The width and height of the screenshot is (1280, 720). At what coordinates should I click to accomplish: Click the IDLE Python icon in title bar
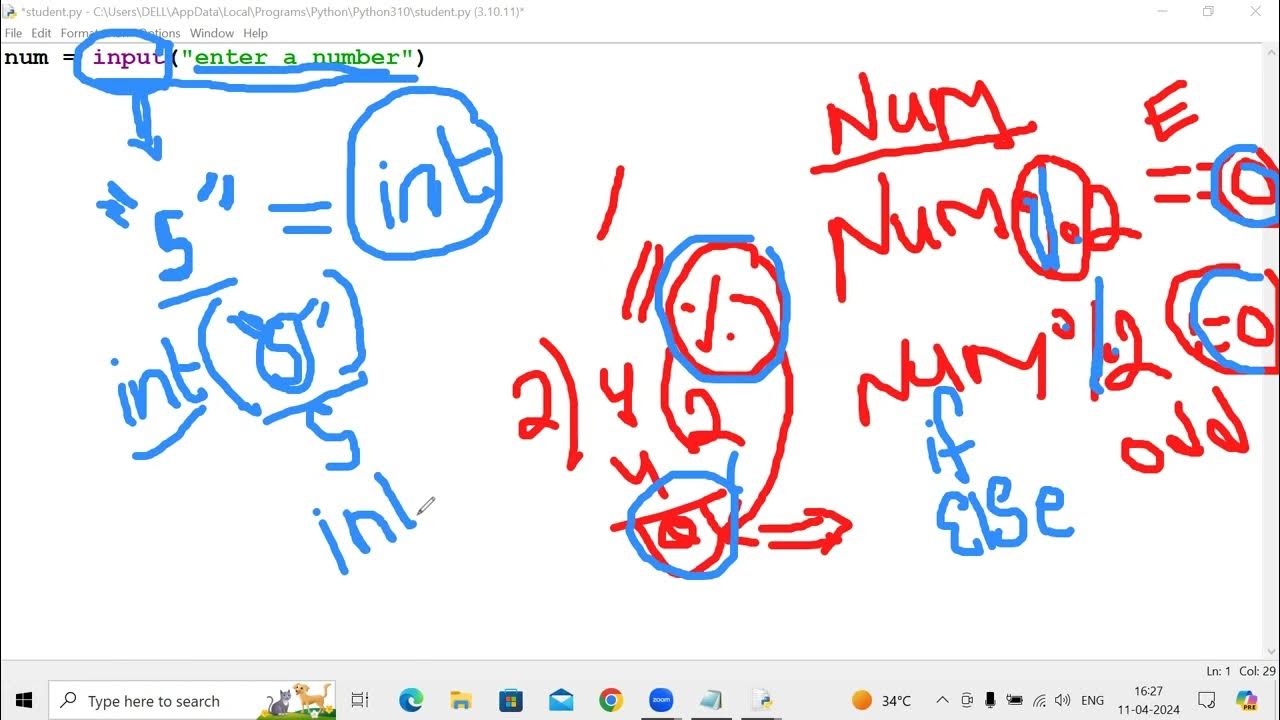point(10,11)
